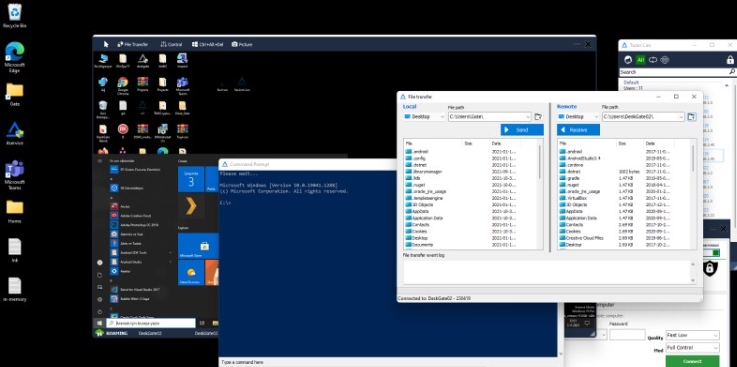Click Control in the remote session toolbar
The height and width of the screenshot is (367, 737).
coord(171,44)
